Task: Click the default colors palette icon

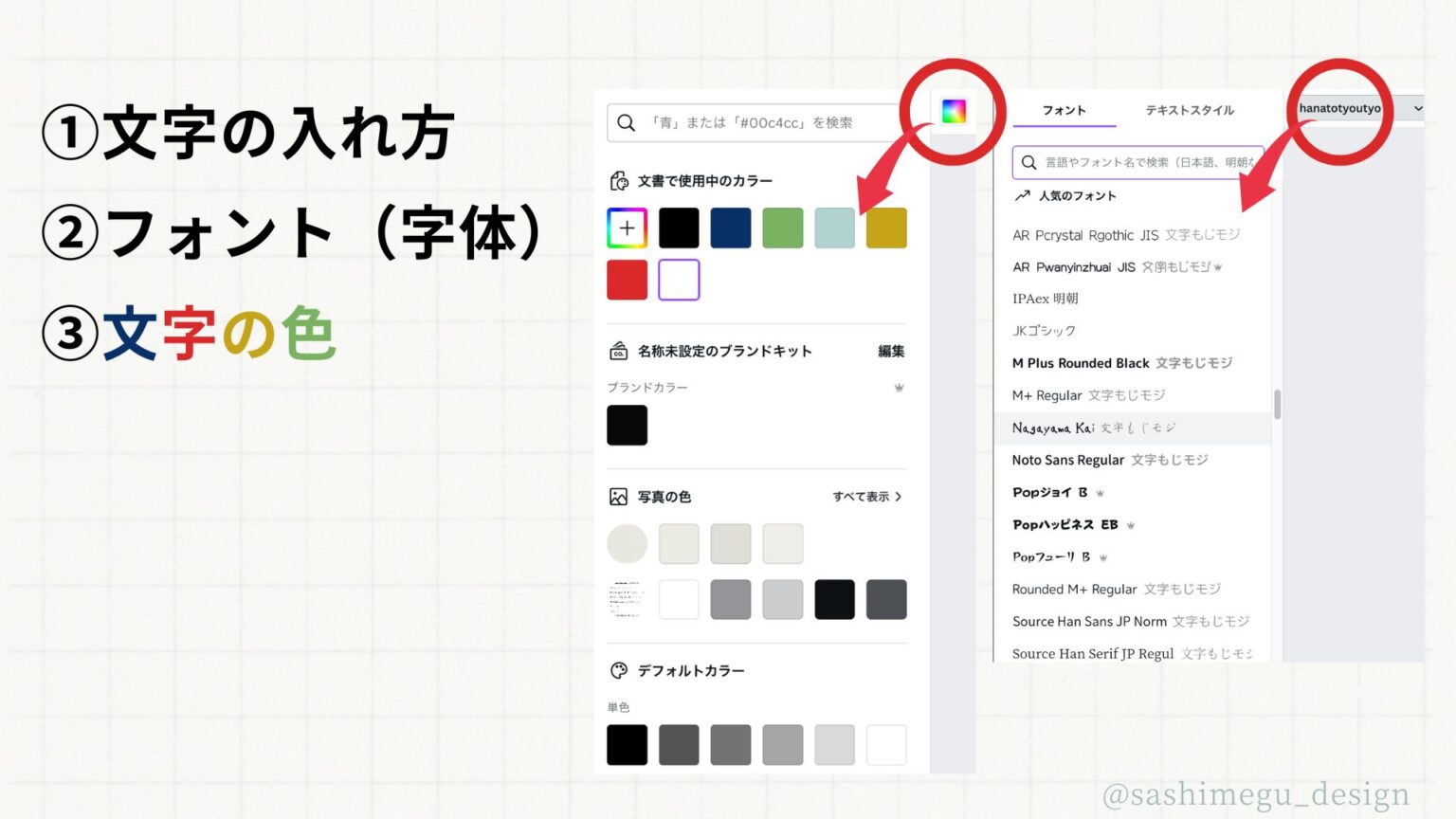Action: pyautogui.click(x=618, y=670)
